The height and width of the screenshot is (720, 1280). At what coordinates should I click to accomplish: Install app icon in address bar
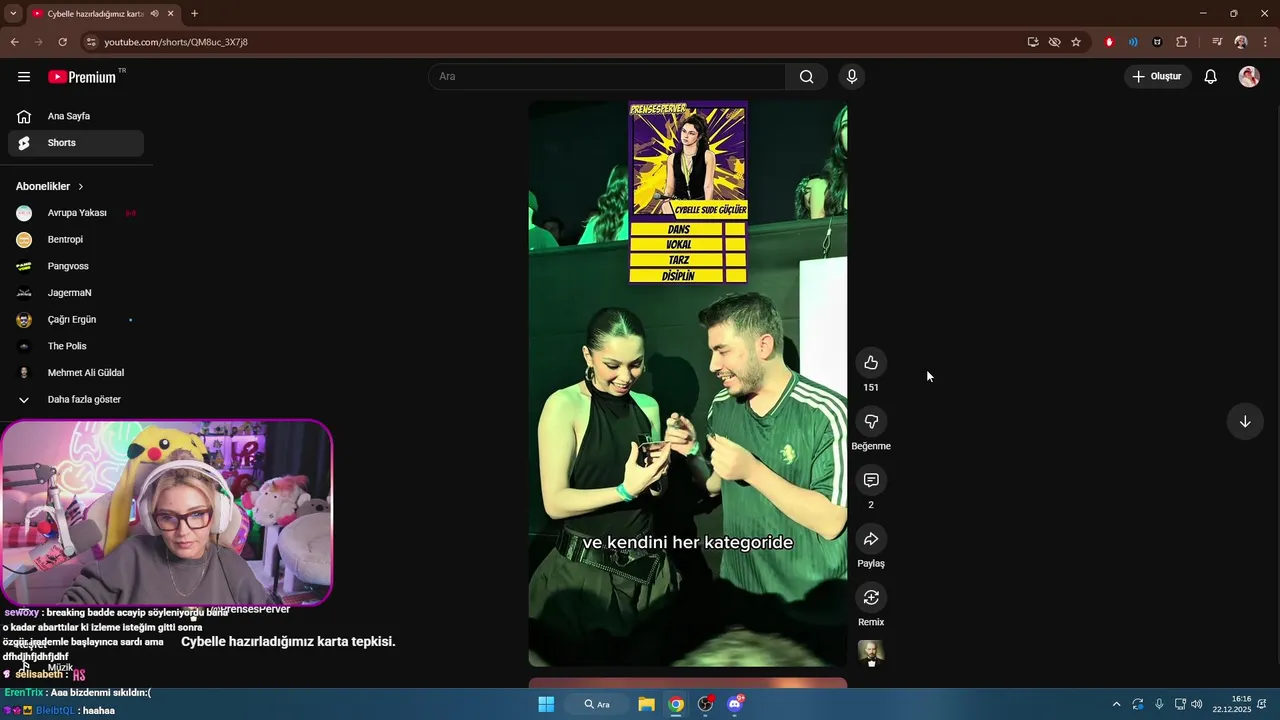tap(1033, 42)
